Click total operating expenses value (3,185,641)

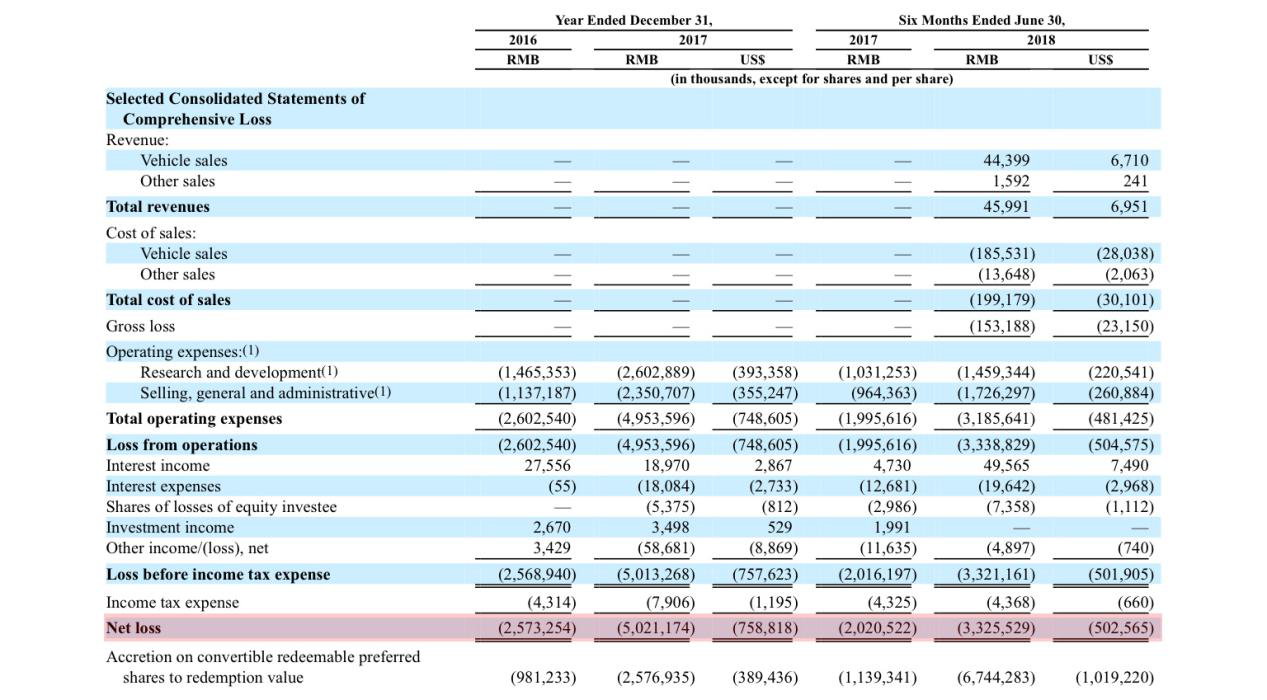pos(996,418)
